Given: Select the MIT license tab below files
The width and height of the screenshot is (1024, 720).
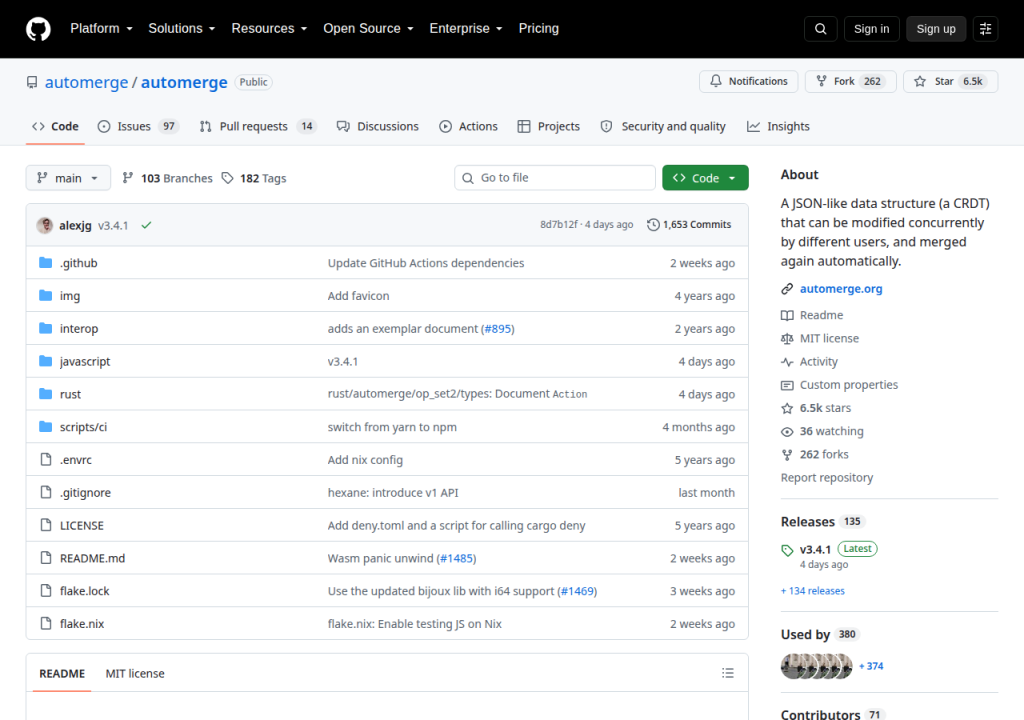Looking at the screenshot, I should click(x=135, y=673).
